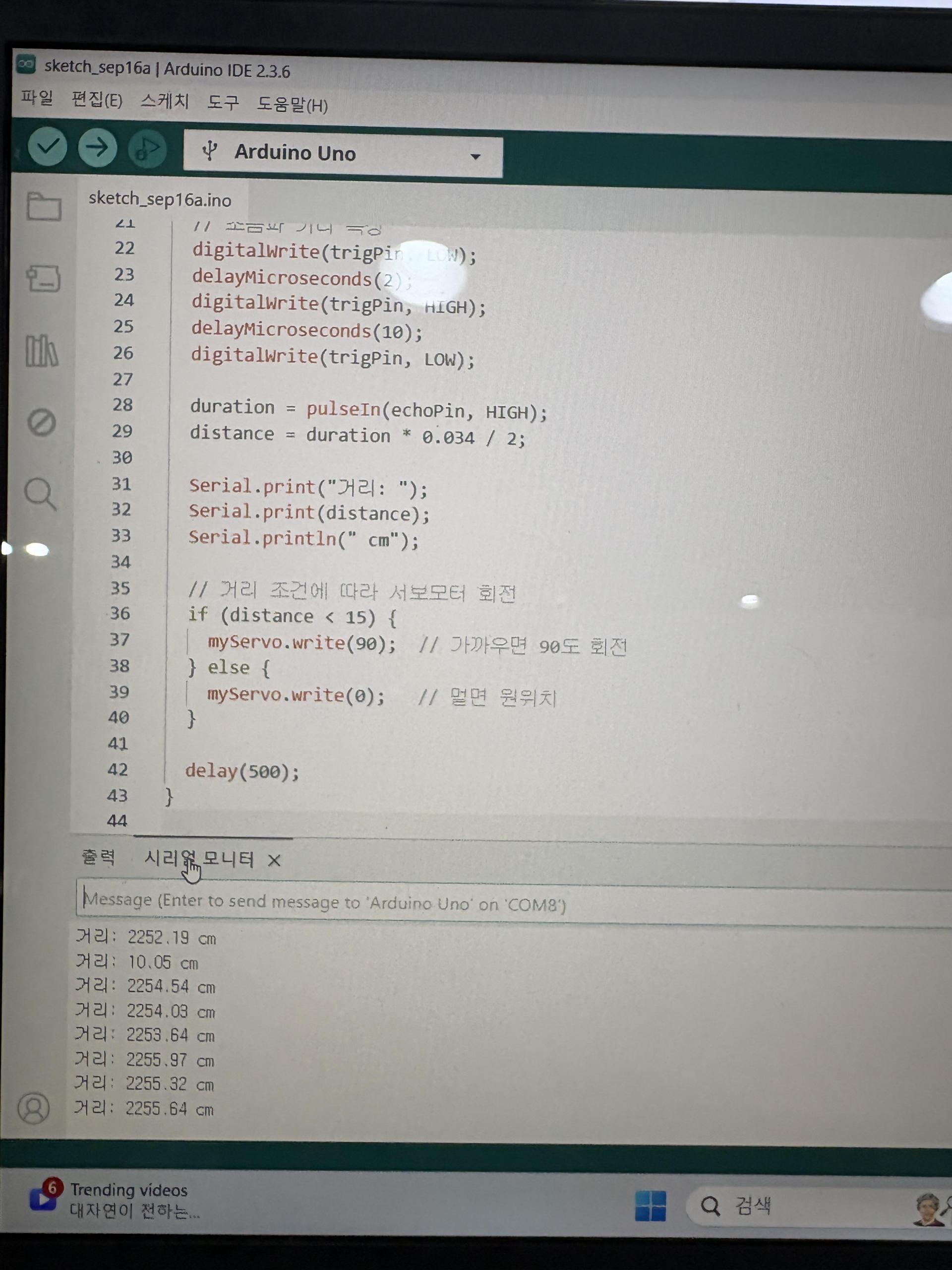Open the 도움말(H) menu

292,105
